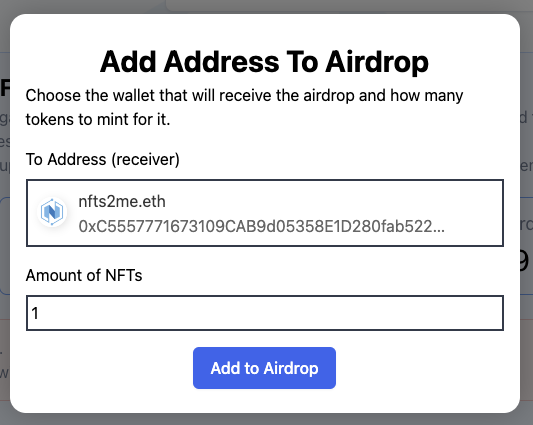Viewport: 533px width, 425px height.
Task: Click the word 'Airdrop' in the blue button
Action: tap(291, 368)
